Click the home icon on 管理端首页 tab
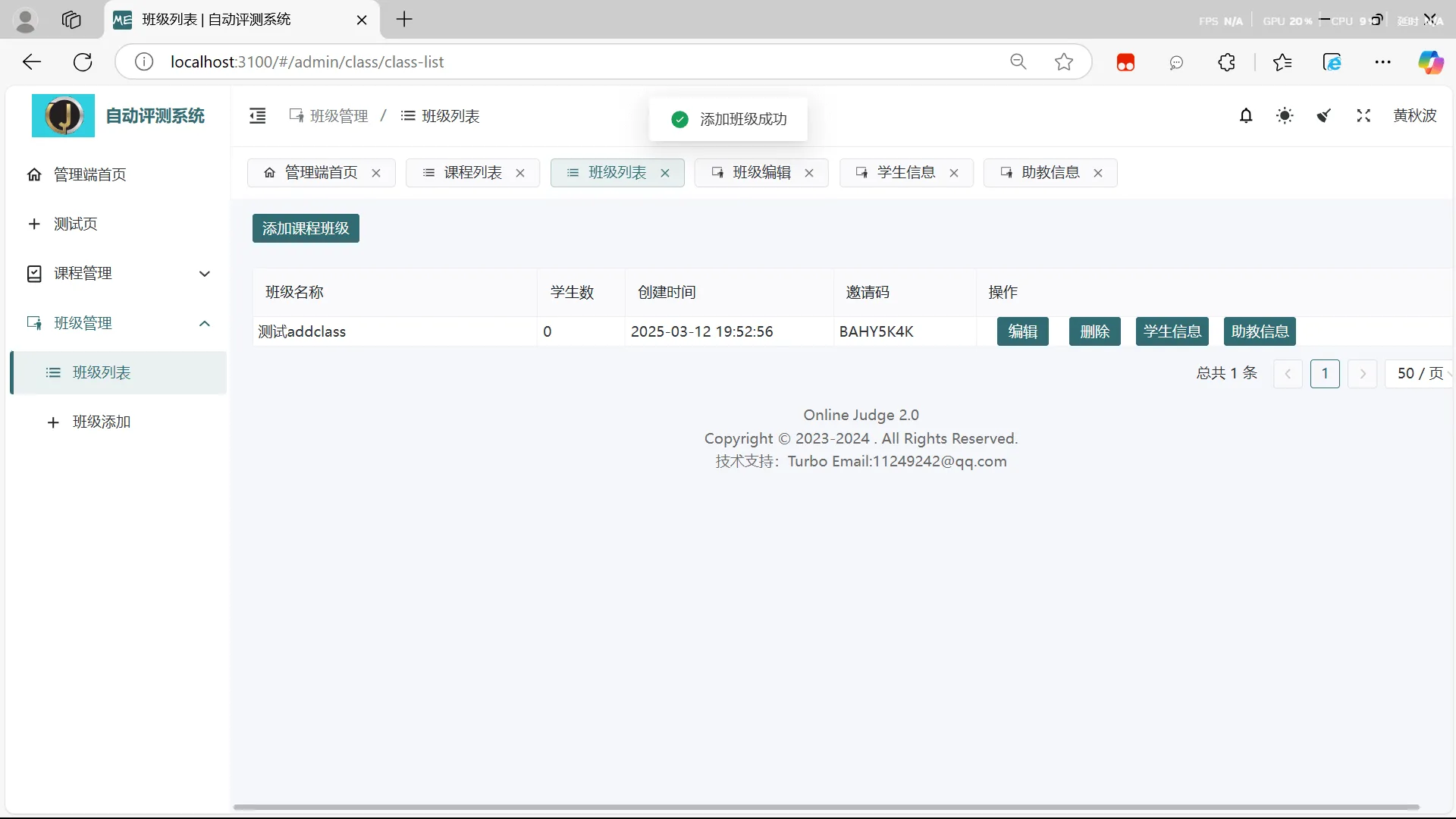The width and height of the screenshot is (1456, 819). tap(270, 172)
